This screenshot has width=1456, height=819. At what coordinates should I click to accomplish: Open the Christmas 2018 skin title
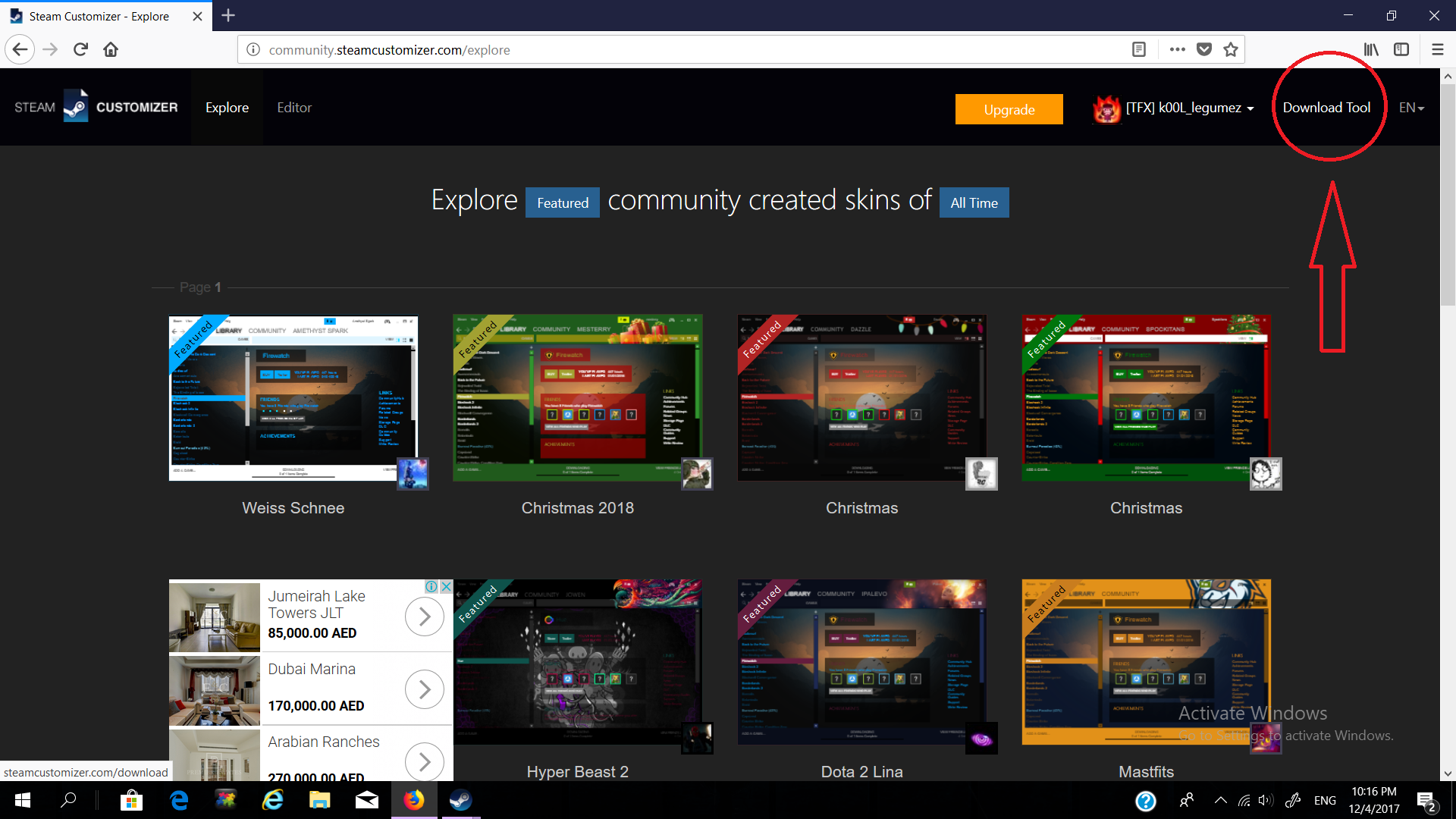coord(578,508)
